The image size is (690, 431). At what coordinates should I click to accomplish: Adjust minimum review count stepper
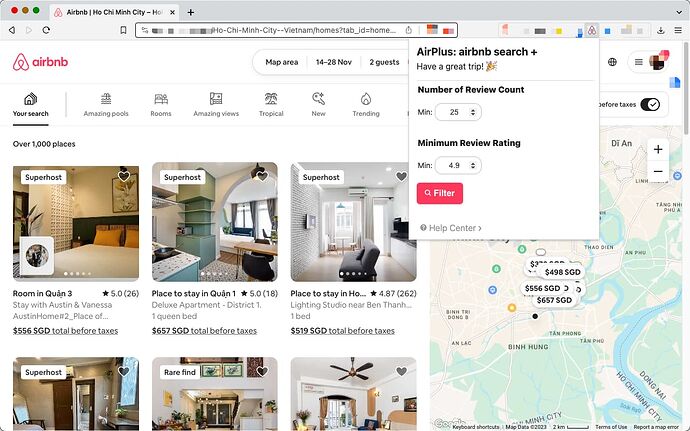click(x=473, y=112)
